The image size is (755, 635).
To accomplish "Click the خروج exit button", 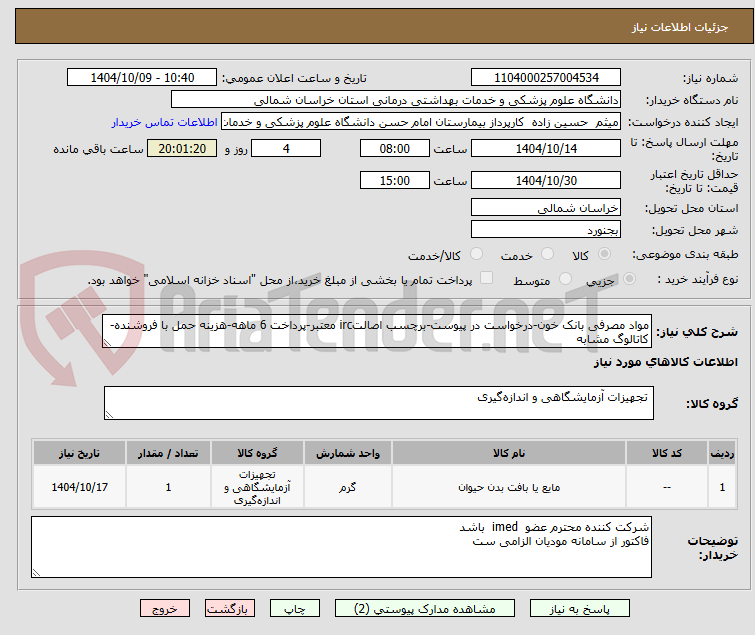I will [x=165, y=609].
